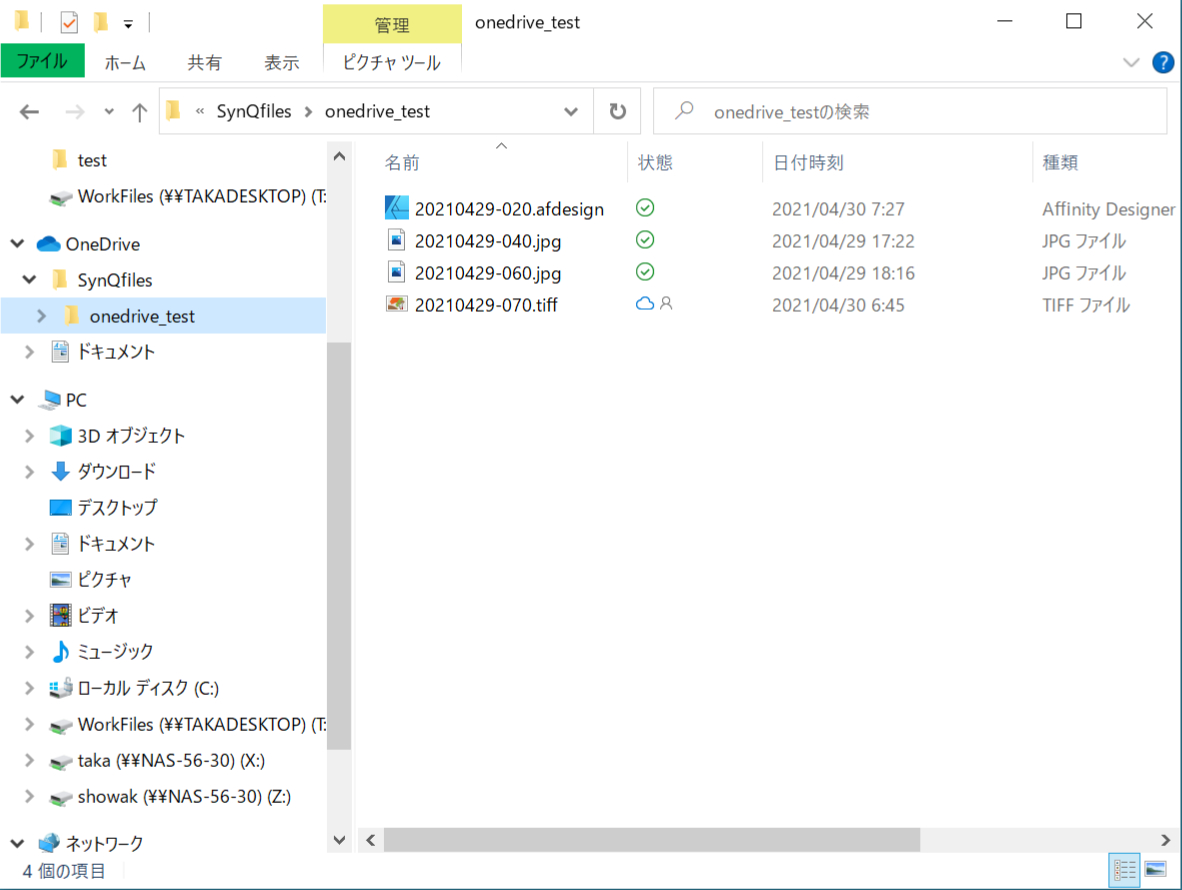Expand the onedrive_test folder node

[41, 316]
